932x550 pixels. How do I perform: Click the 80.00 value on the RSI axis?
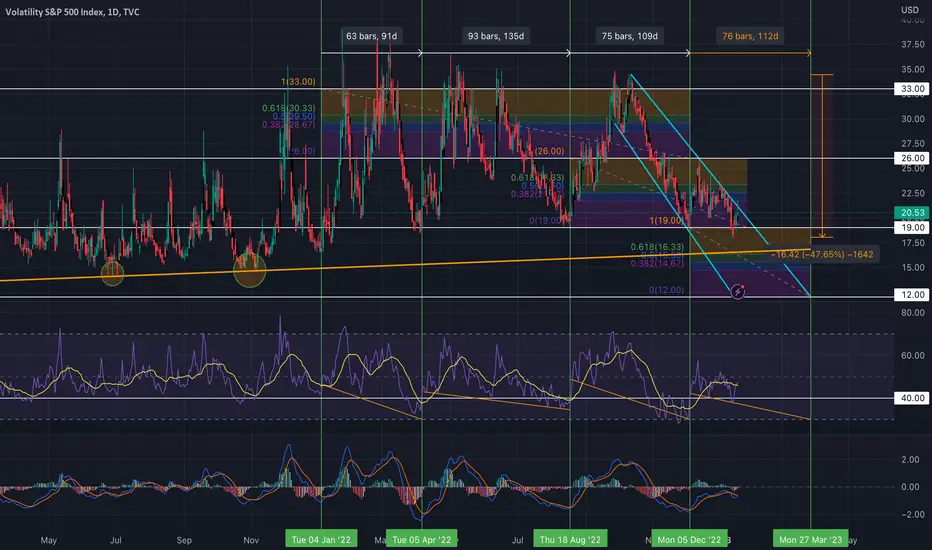tap(912, 312)
